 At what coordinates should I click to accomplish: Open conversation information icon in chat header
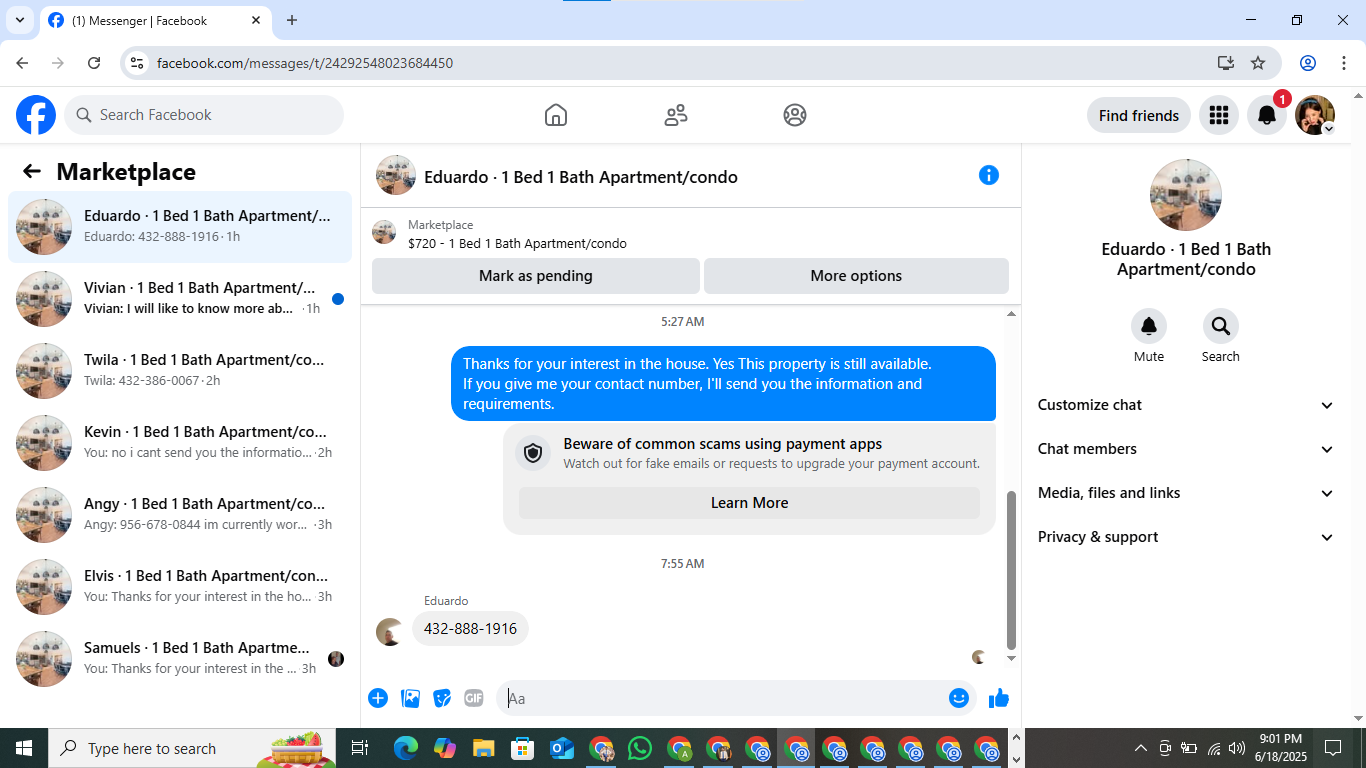click(989, 175)
